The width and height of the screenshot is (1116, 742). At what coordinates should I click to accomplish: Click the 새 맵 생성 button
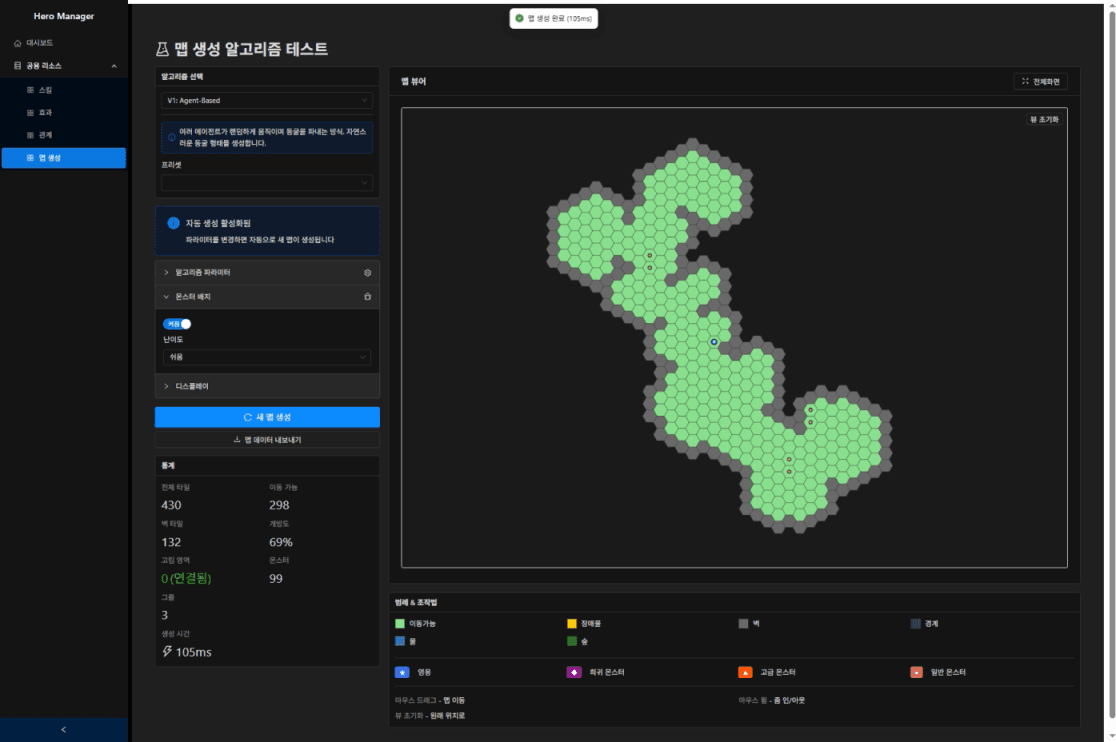click(267, 417)
